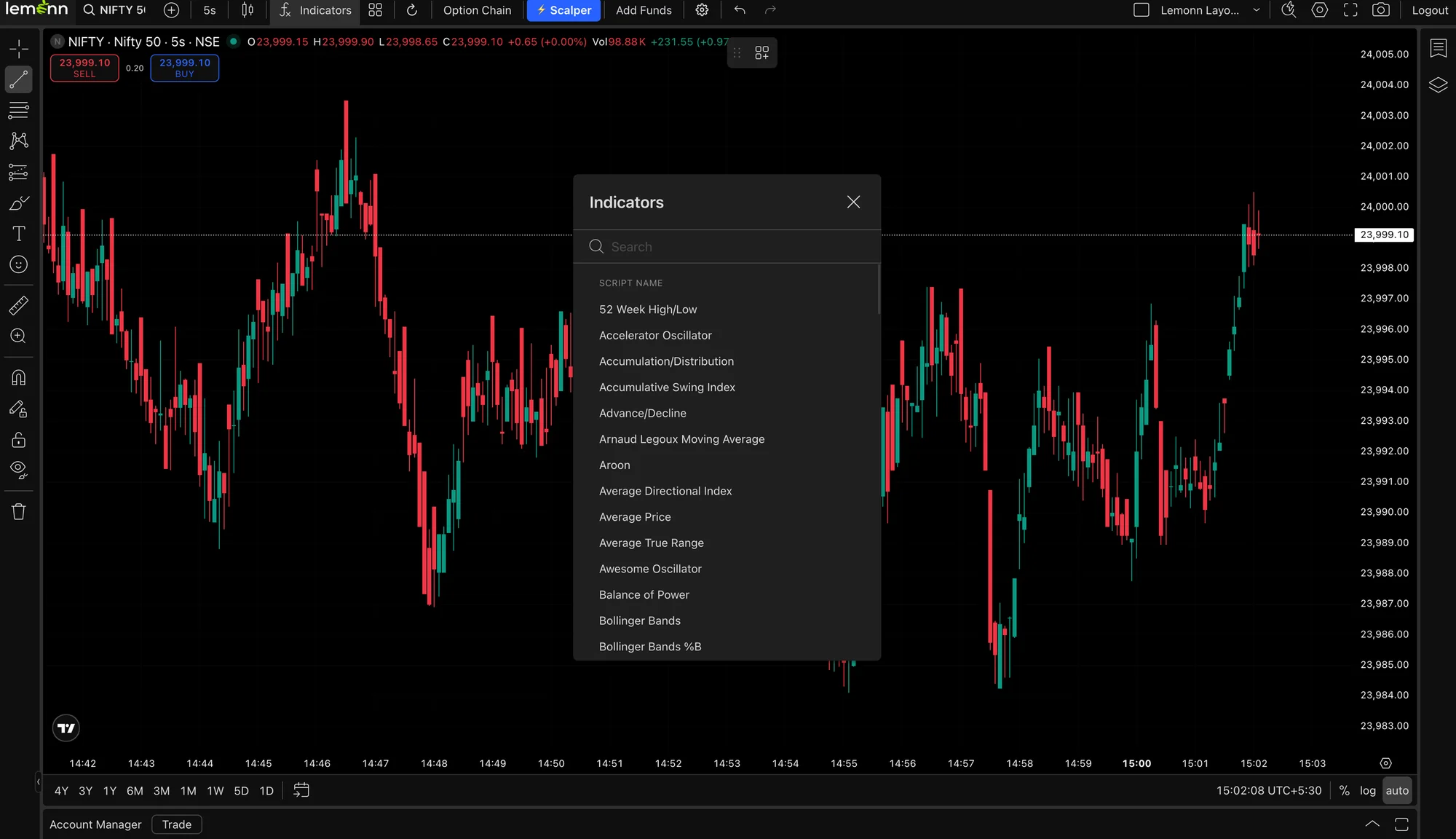Open the Option Chain
Screen dimensions: 1456x839
[x=478, y=10]
